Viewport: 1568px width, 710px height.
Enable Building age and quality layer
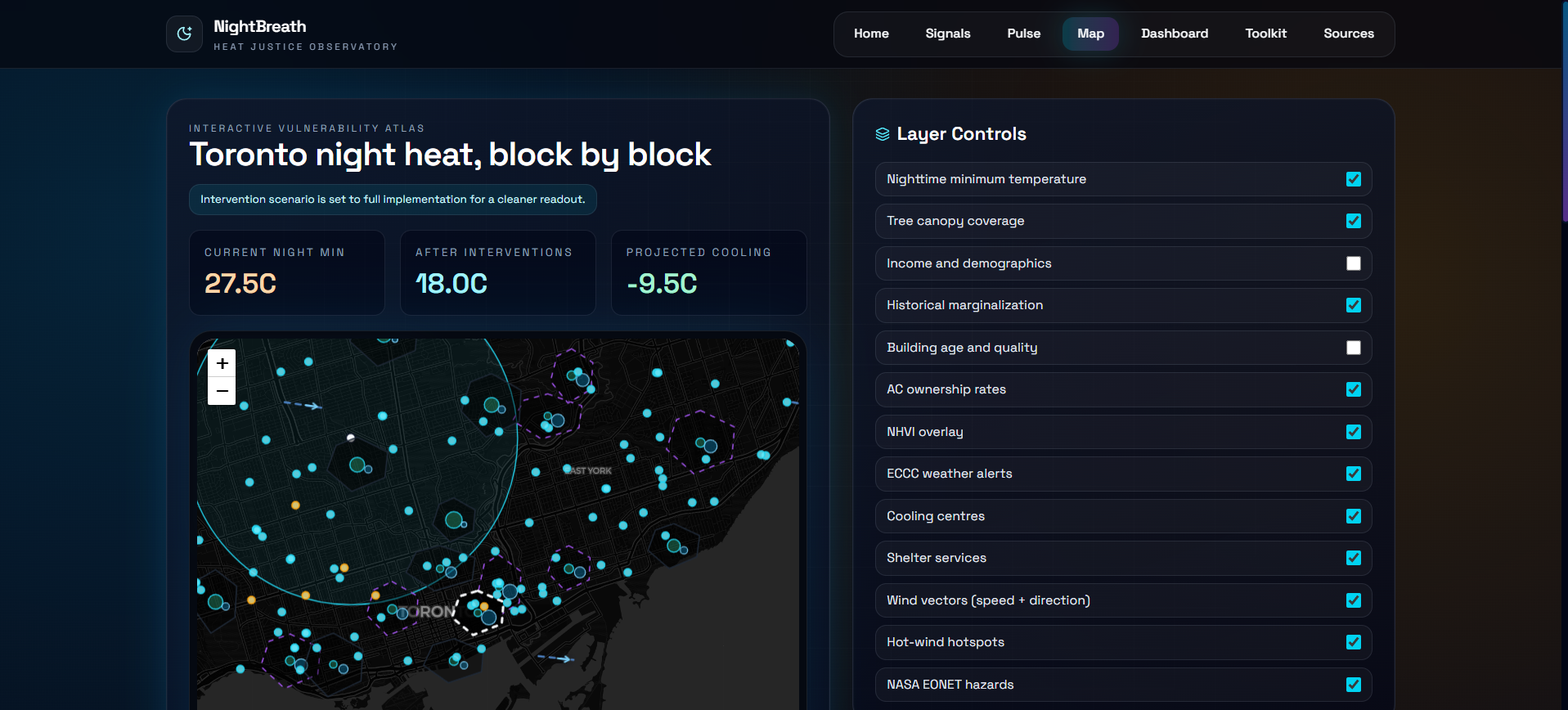[x=1353, y=348]
